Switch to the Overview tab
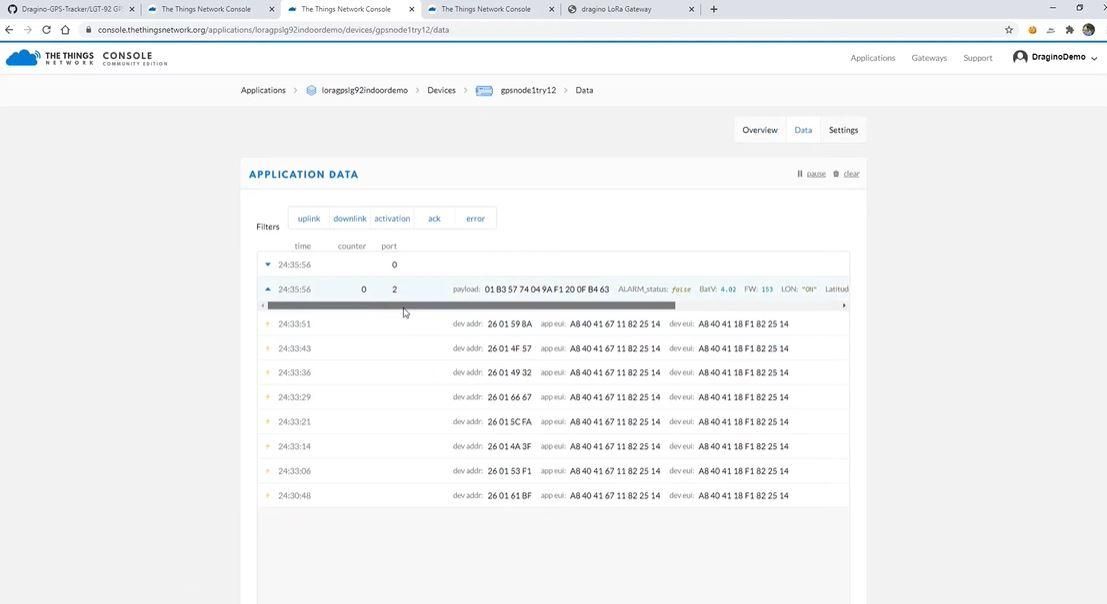This screenshot has width=1107, height=604. [760, 130]
